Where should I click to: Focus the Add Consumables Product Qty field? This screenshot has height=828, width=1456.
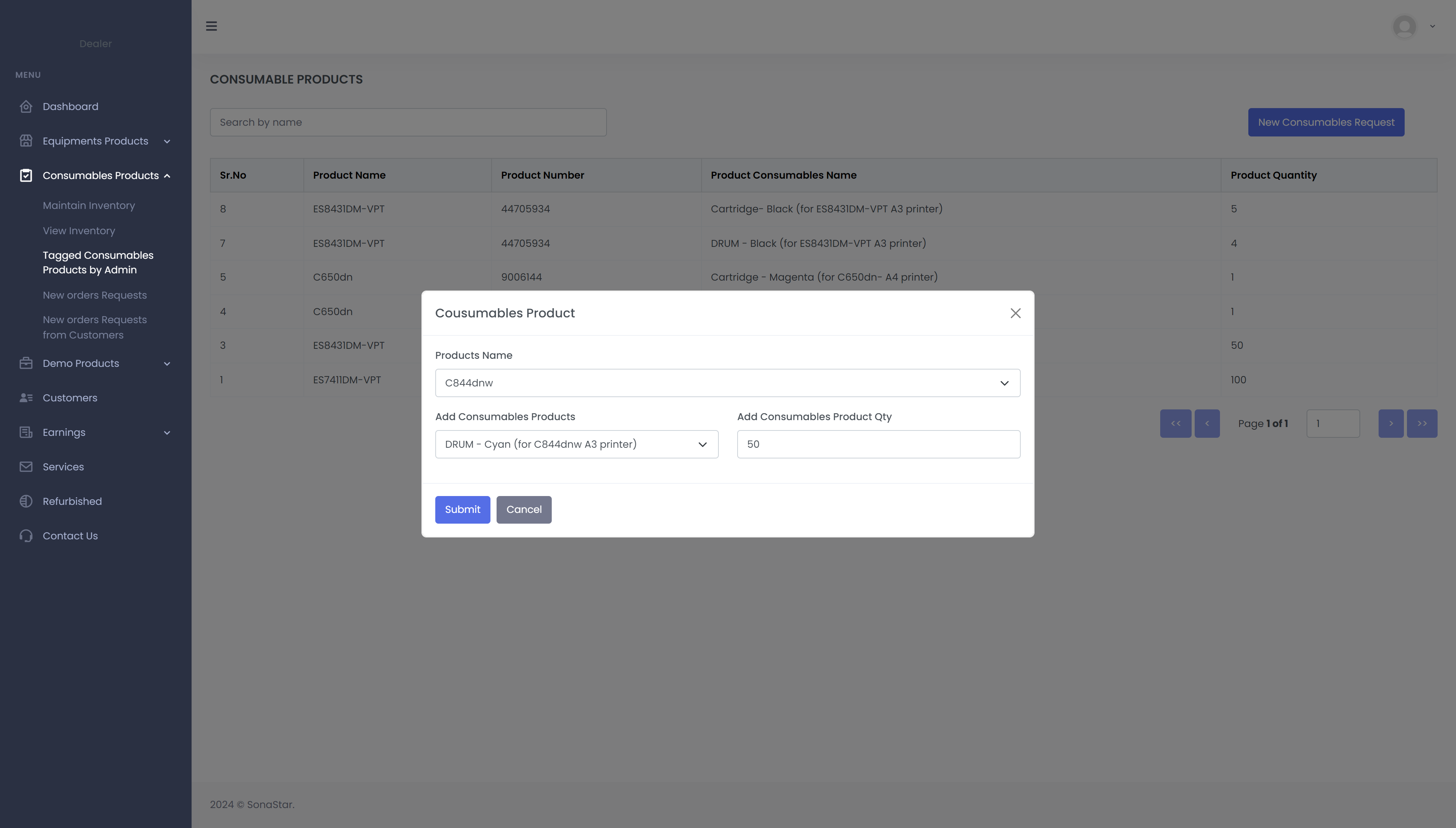pos(879,444)
